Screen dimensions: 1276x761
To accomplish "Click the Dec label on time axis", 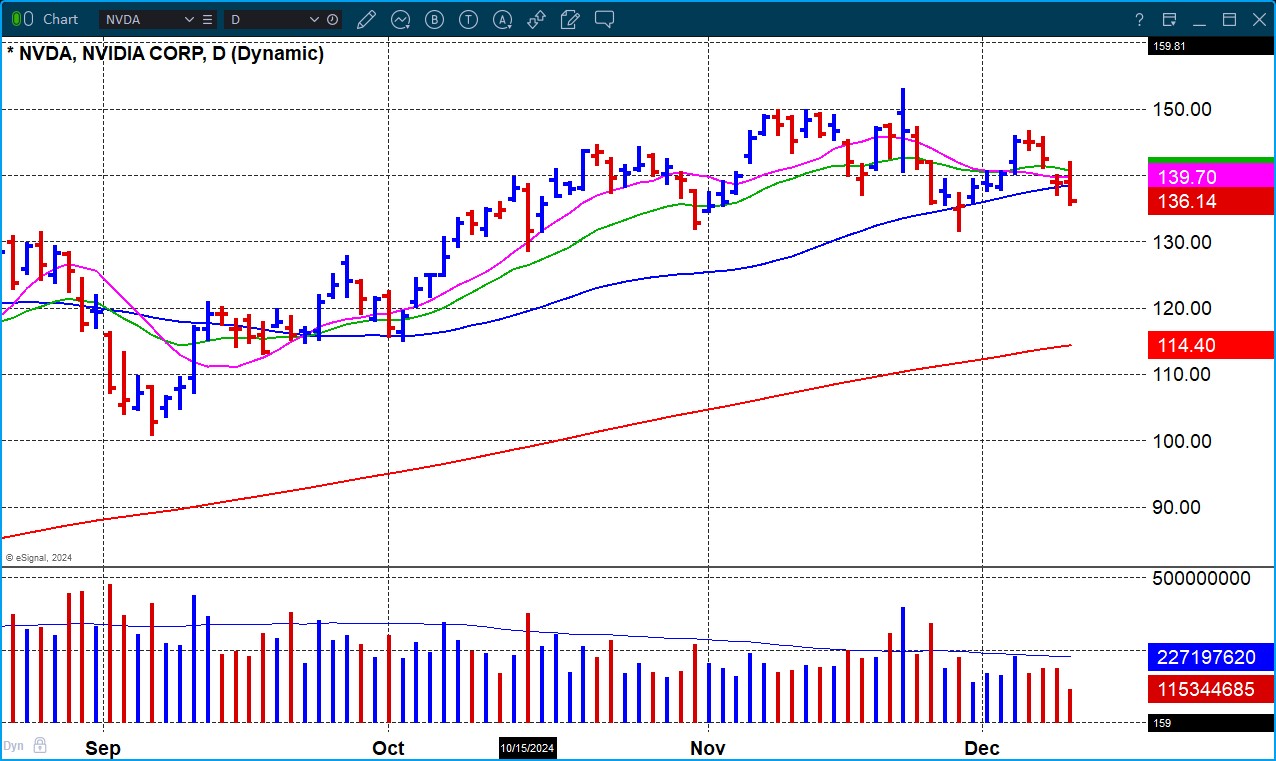I will (x=981, y=748).
